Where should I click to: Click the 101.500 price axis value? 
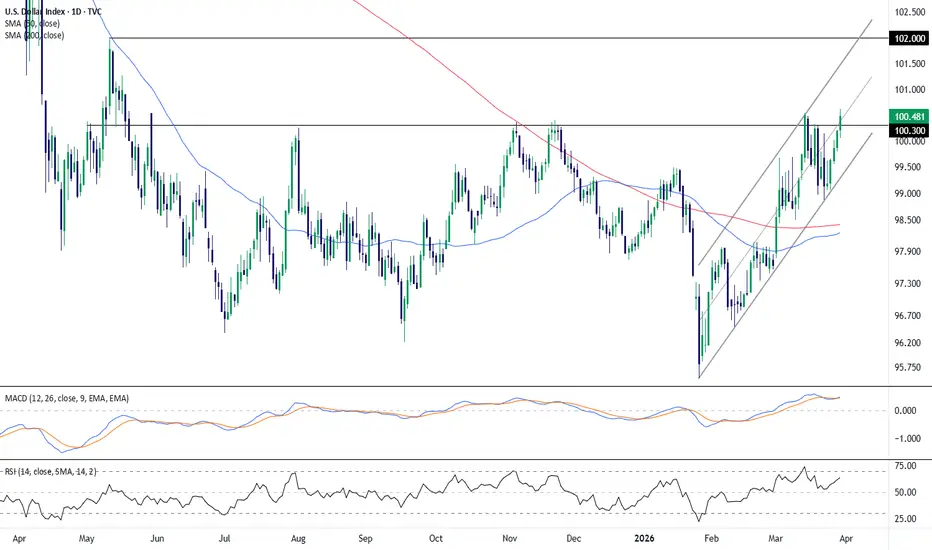[x=910, y=64]
